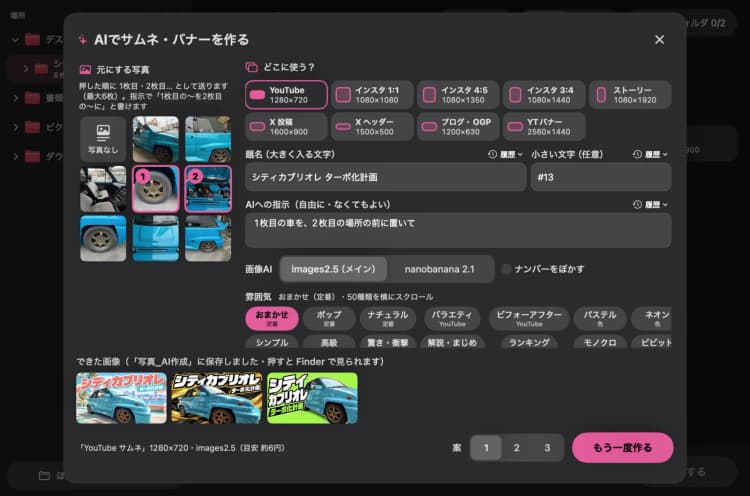
Task: Open the 履歴 dropdown for 題名
Action: tap(506, 154)
